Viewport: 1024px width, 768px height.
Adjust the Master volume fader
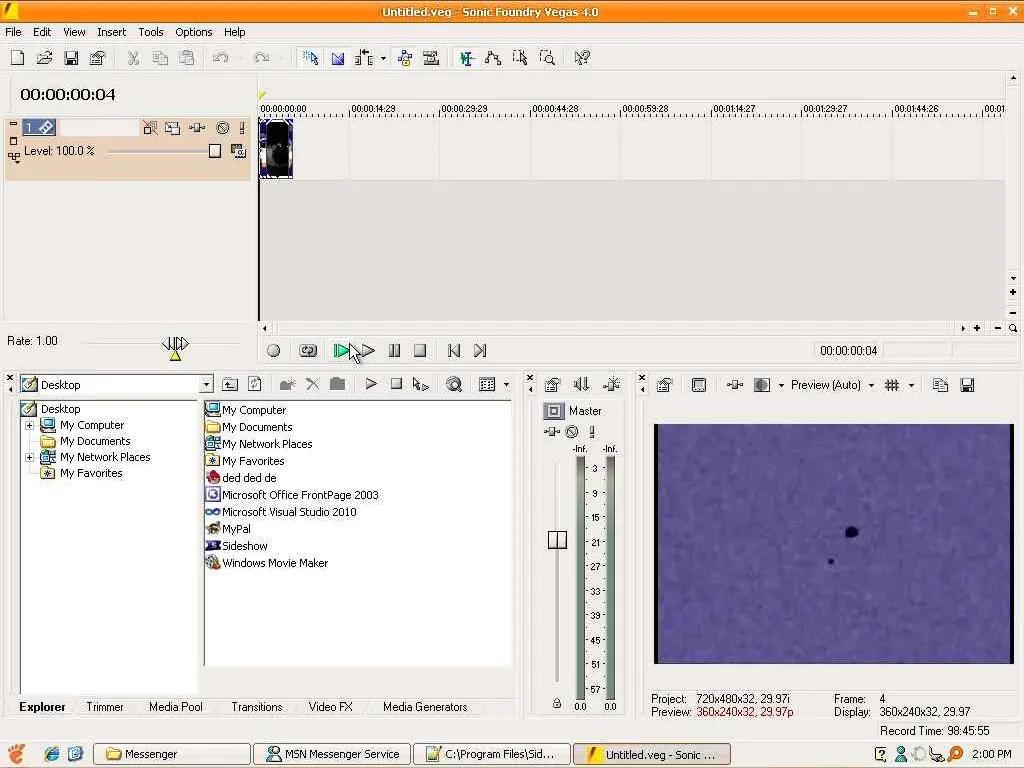(x=557, y=540)
